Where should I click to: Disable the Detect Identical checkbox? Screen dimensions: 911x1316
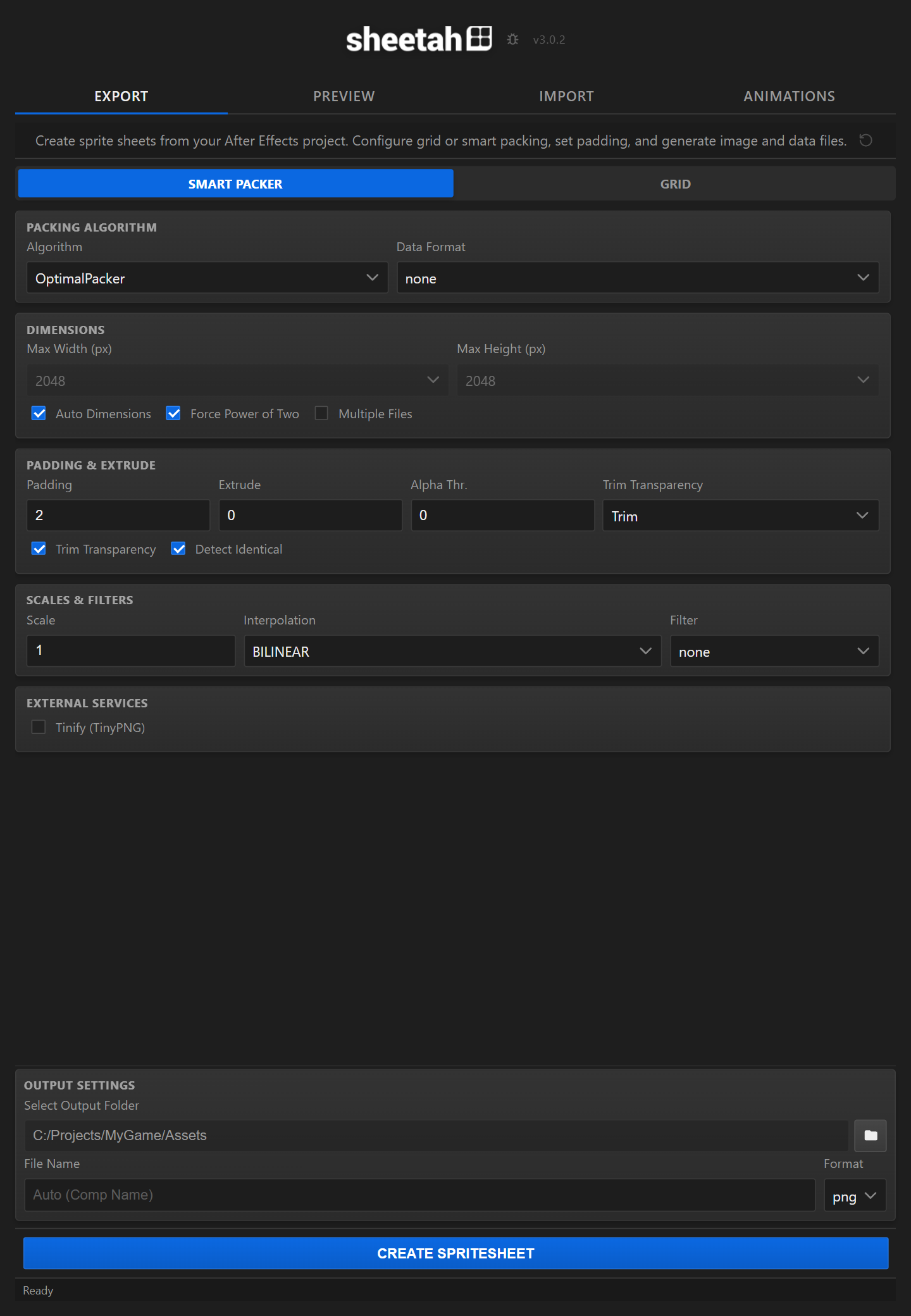click(x=178, y=549)
